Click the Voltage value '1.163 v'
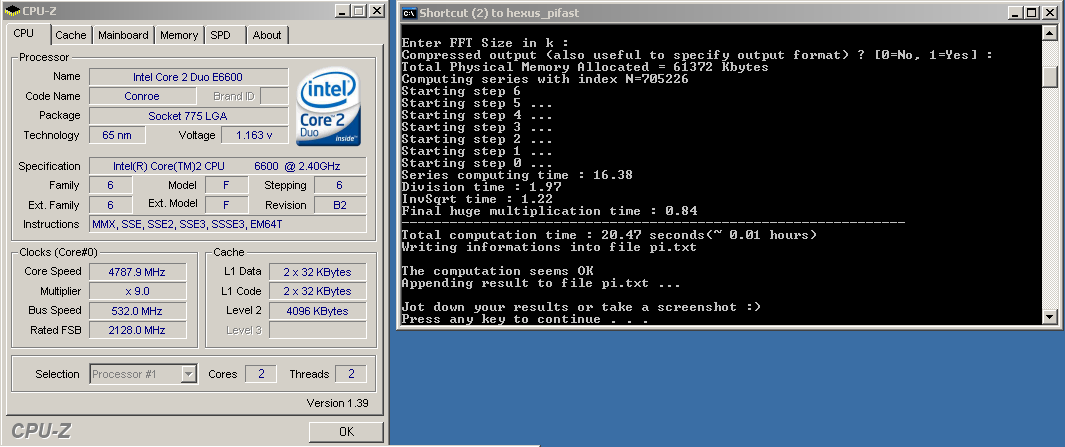Viewport: 1065px width, 447px height. (x=254, y=135)
